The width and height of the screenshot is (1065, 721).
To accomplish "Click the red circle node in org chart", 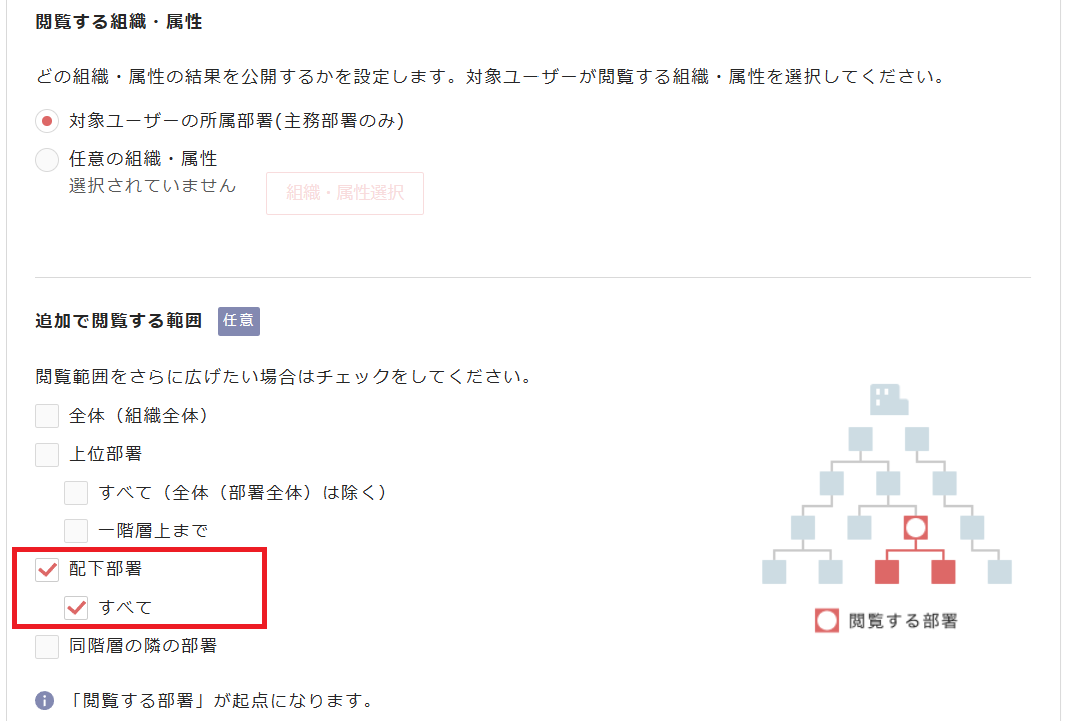I will pyautogui.click(x=915, y=527).
